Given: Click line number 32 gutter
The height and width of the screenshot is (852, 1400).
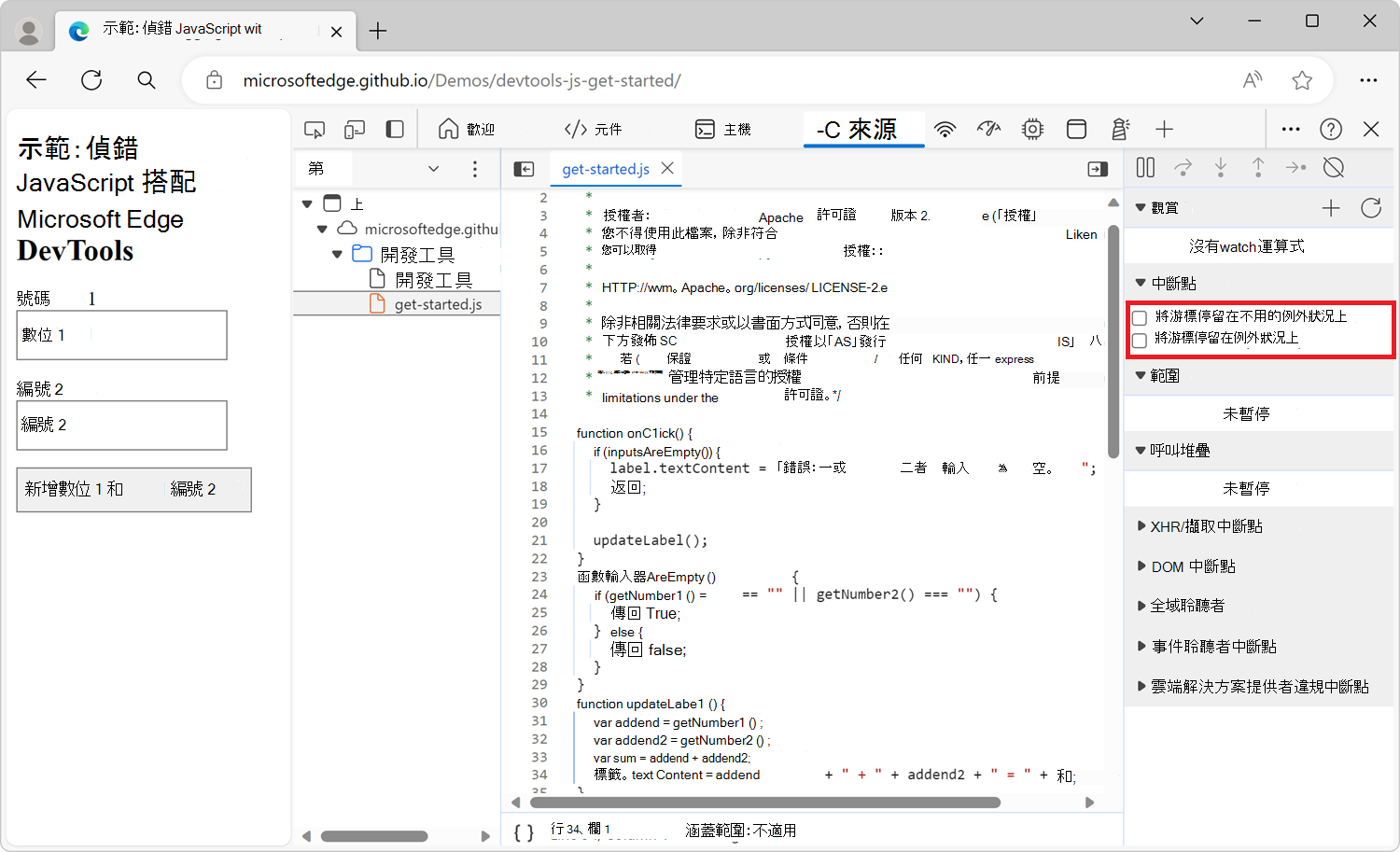Looking at the screenshot, I should point(539,739).
